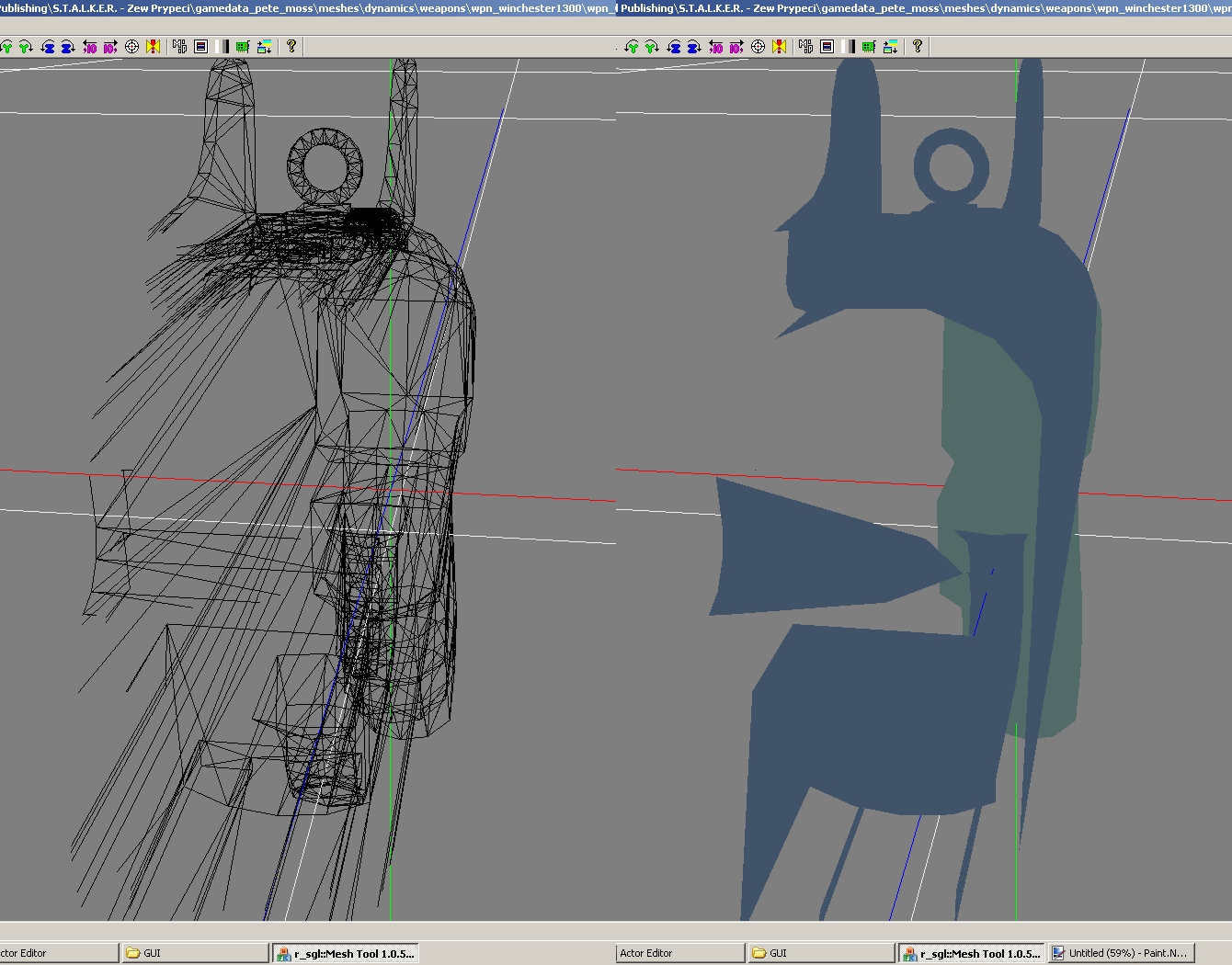Open help question mark in shaded window
Image resolution: width=1232 pixels, height=965 pixels.
click(x=918, y=46)
